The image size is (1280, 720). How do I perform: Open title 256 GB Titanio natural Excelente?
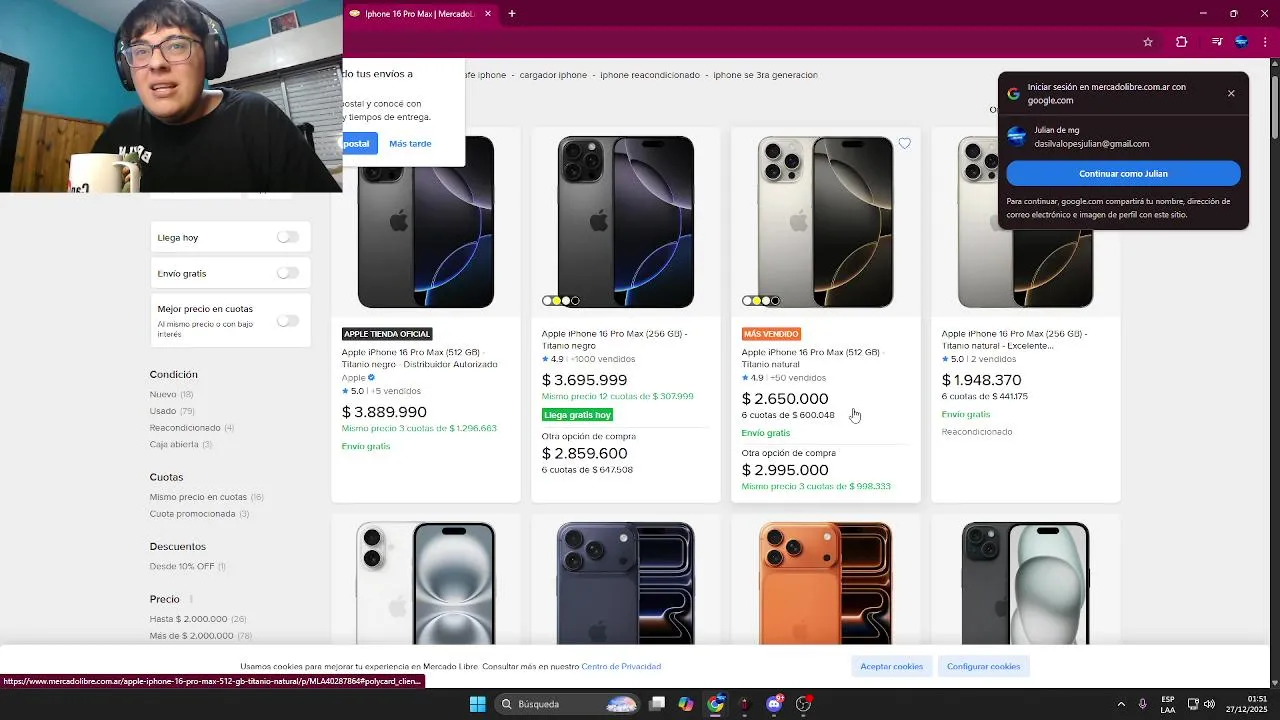point(1014,339)
